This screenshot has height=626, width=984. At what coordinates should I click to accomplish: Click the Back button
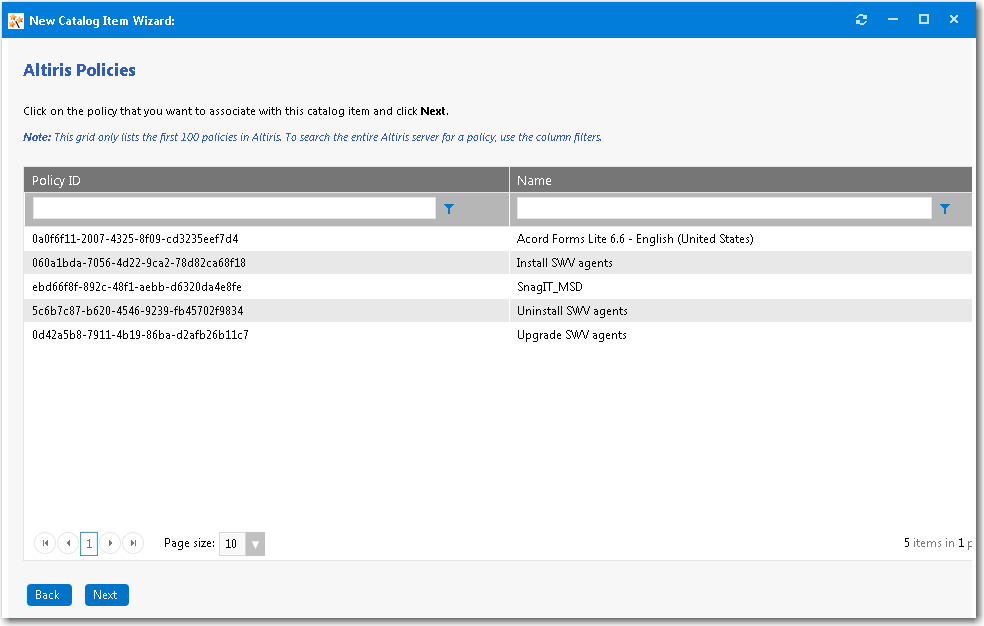[x=48, y=594]
